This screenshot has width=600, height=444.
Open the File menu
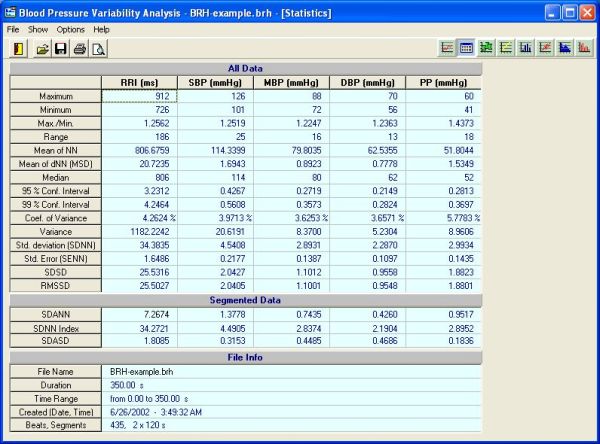[13, 30]
